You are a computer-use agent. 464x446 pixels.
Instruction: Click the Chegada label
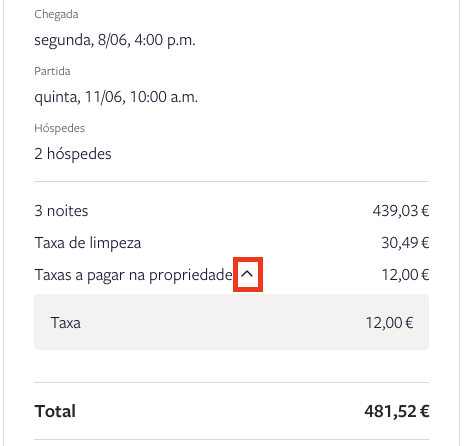coord(56,14)
